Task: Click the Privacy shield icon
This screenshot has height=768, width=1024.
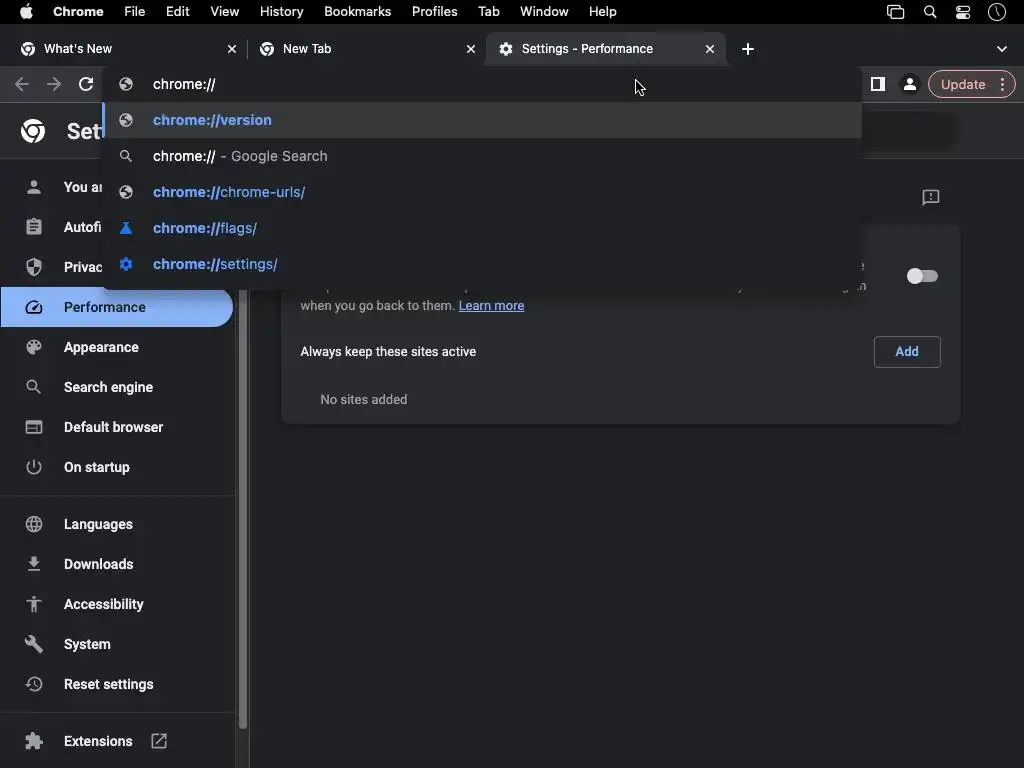Action: tap(34, 267)
